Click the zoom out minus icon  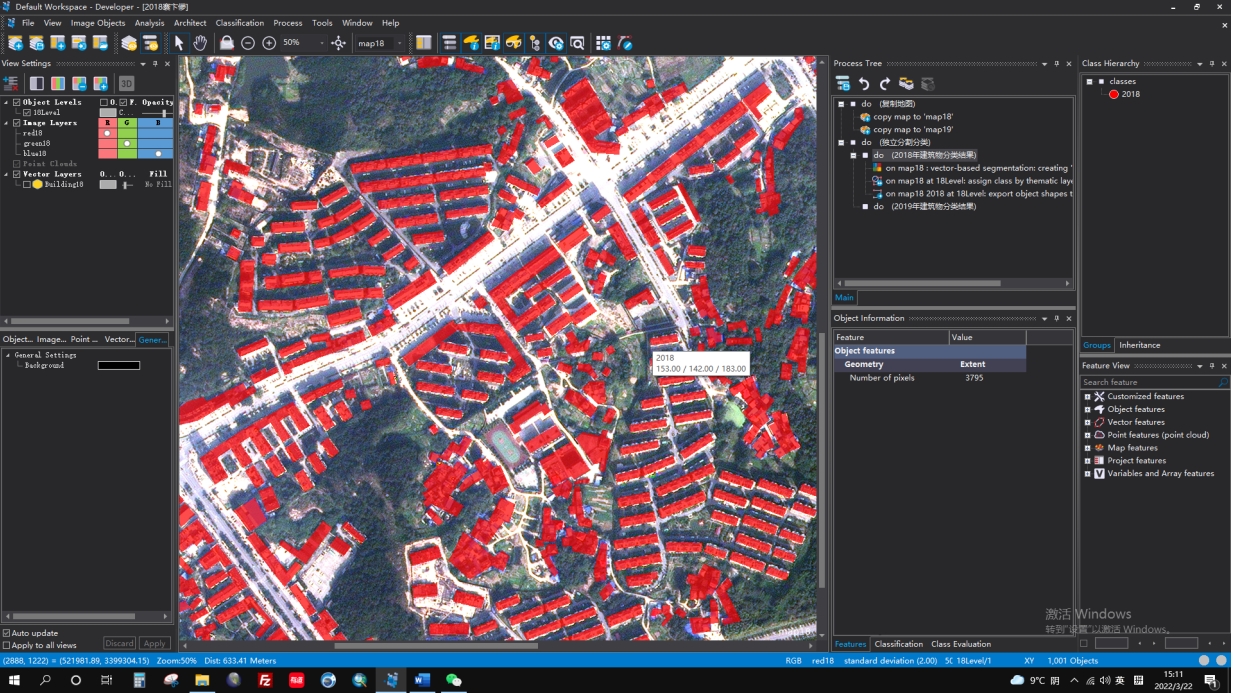(x=248, y=43)
